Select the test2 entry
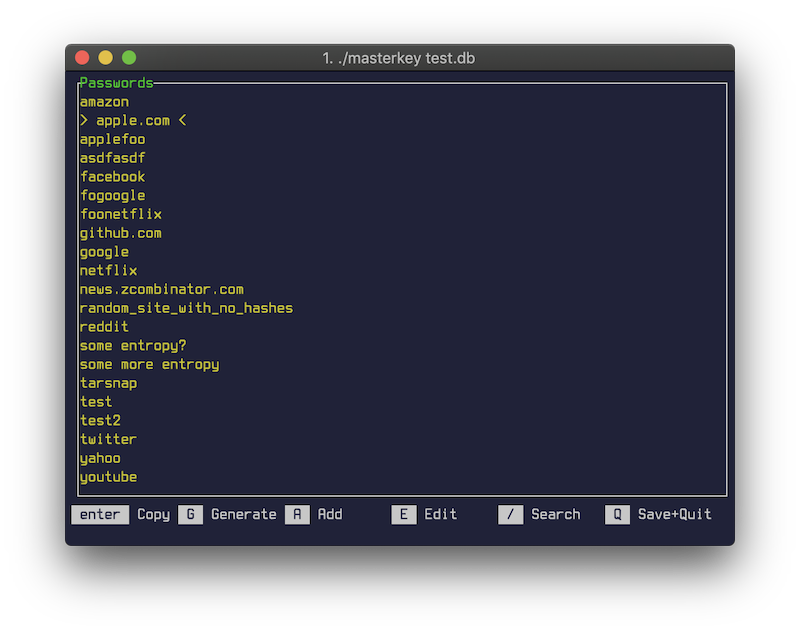800x632 pixels. click(101, 421)
